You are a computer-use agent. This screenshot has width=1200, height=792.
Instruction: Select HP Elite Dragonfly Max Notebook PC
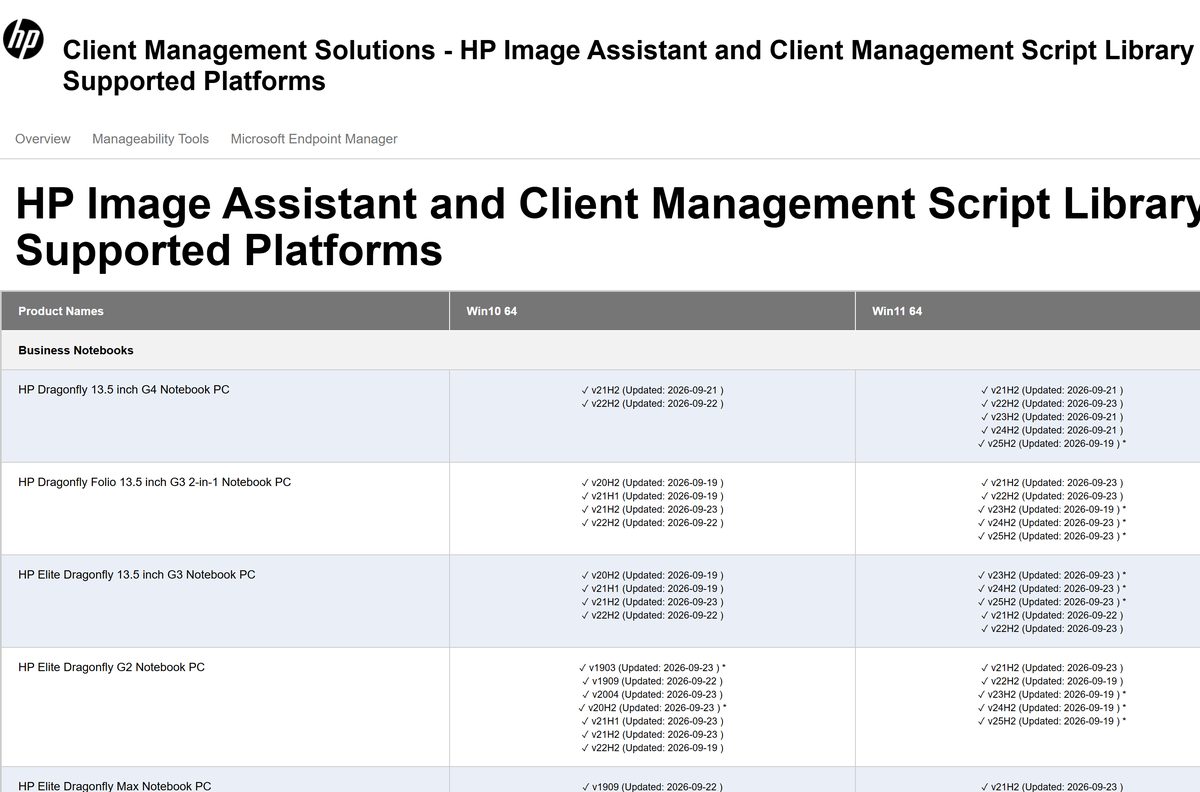[115, 787]
